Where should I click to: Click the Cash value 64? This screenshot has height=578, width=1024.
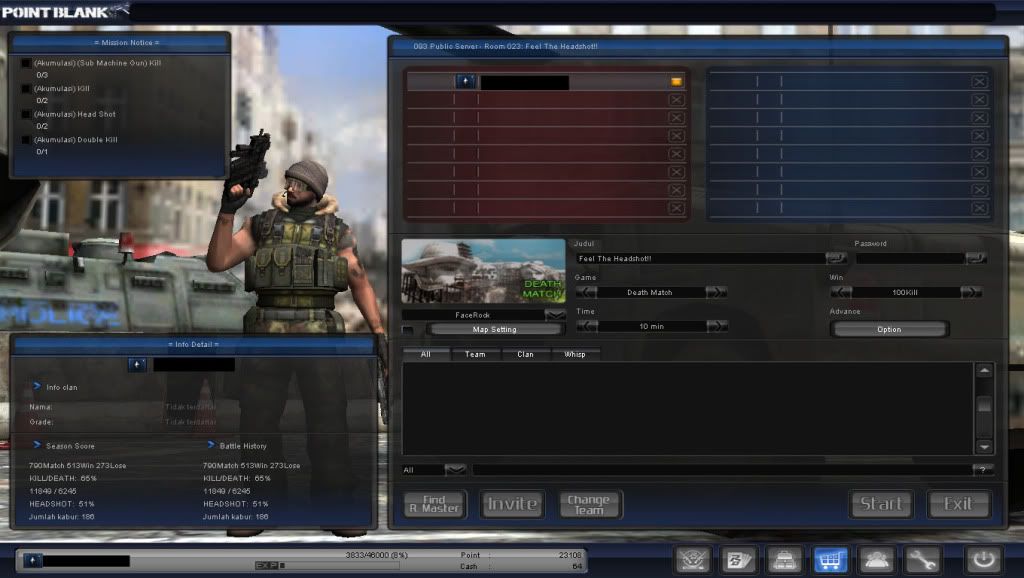coord(577,566)
